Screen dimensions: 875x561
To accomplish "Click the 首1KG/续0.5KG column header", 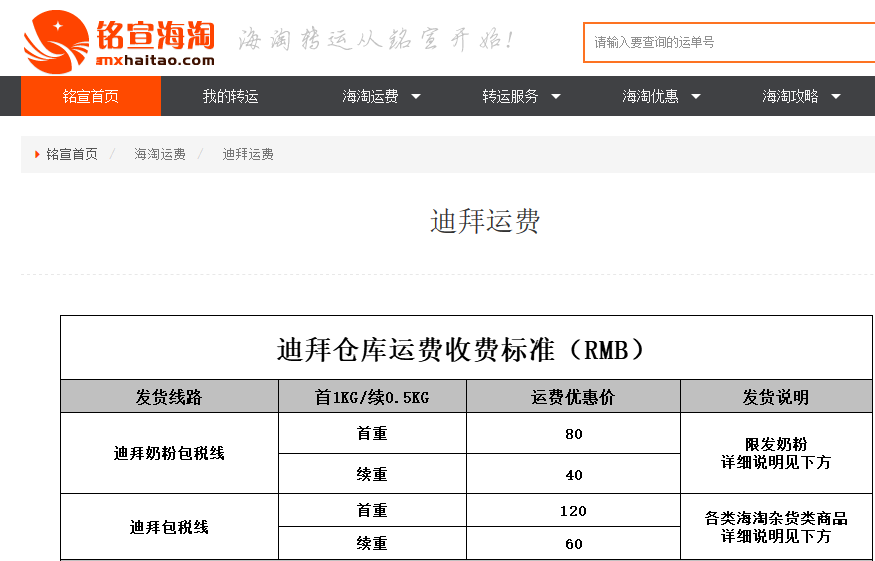I will click(x=372, y=397).
